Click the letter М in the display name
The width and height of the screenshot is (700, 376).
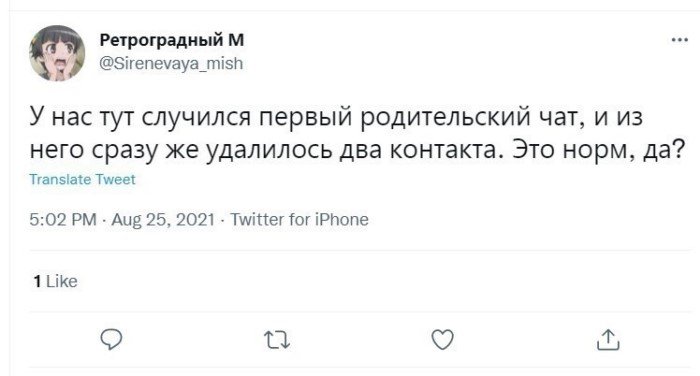[x=237, y=40]
